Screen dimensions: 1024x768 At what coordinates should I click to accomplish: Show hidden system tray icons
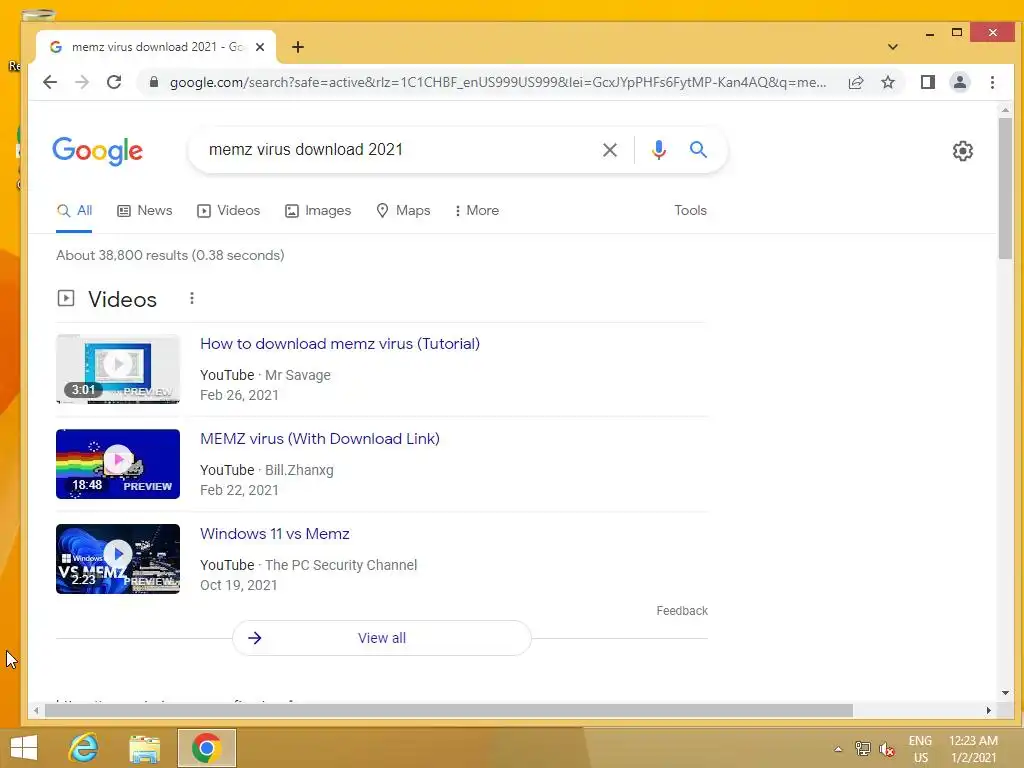[x=838, y=749]
